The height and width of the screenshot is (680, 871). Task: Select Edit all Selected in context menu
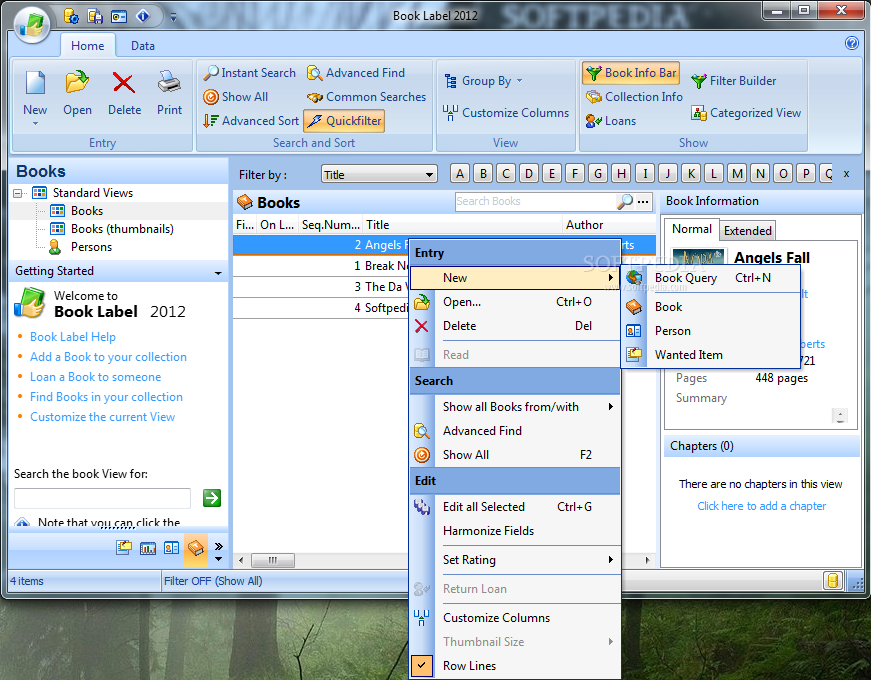pyautogui.click(x=514, y=507)
